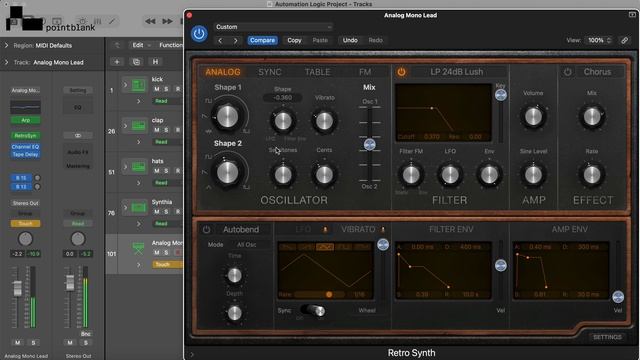
Task: Go to next preset arrow
Action: tap(236, 40)
